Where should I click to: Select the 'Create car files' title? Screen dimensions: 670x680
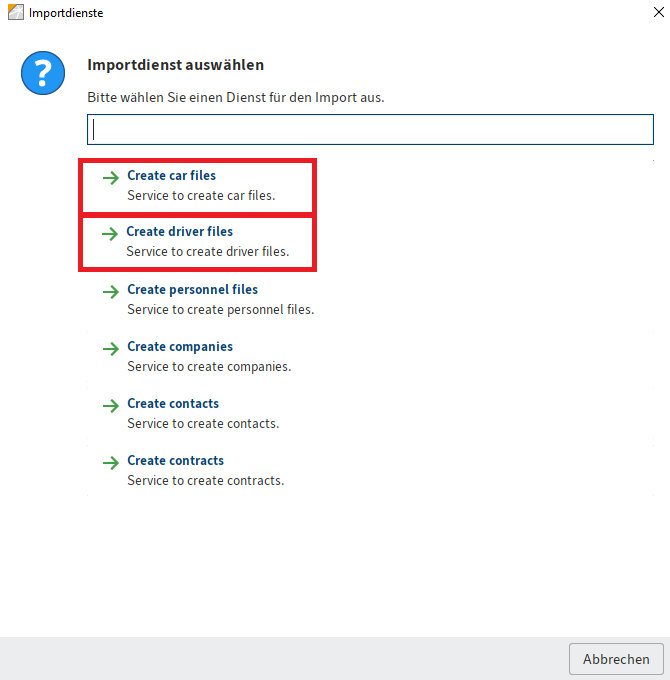click(x=171, y=176)
